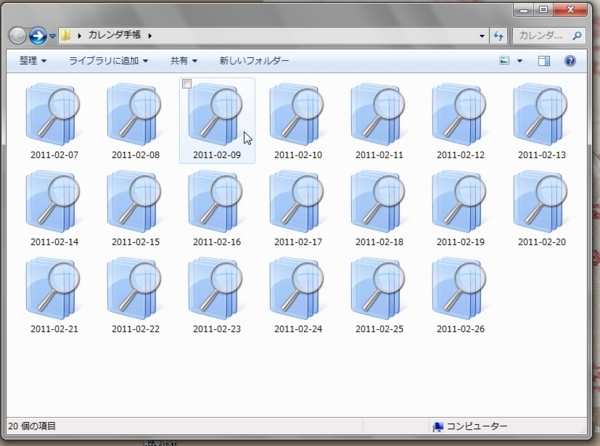Screen dimensions: 600x446
Task: Select the 2011-02-17 search folder icon
Action: (x=297, y=201)
